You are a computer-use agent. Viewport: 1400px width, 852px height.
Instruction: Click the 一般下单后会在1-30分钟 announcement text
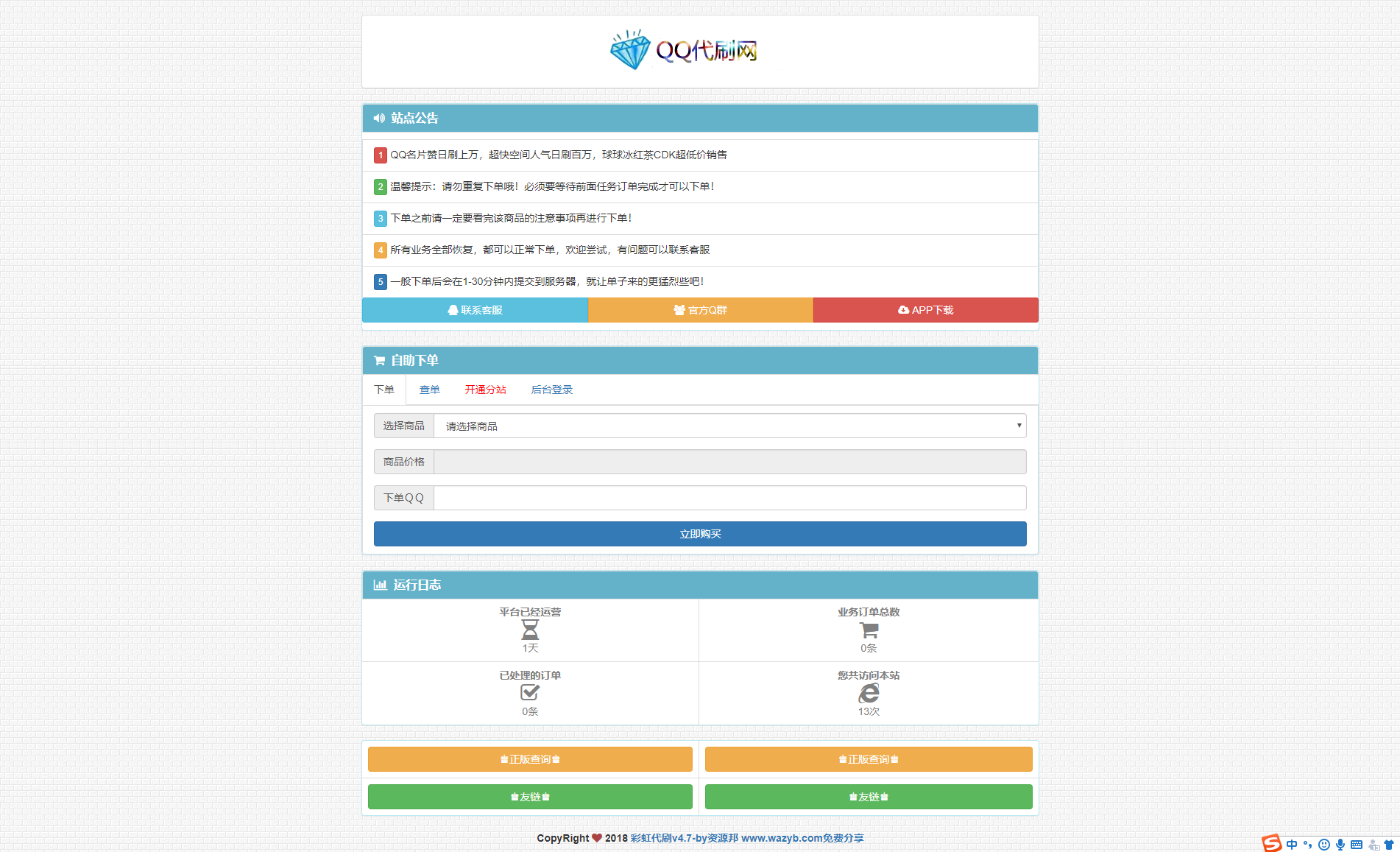pyautogui.click(x=547, y=281)
